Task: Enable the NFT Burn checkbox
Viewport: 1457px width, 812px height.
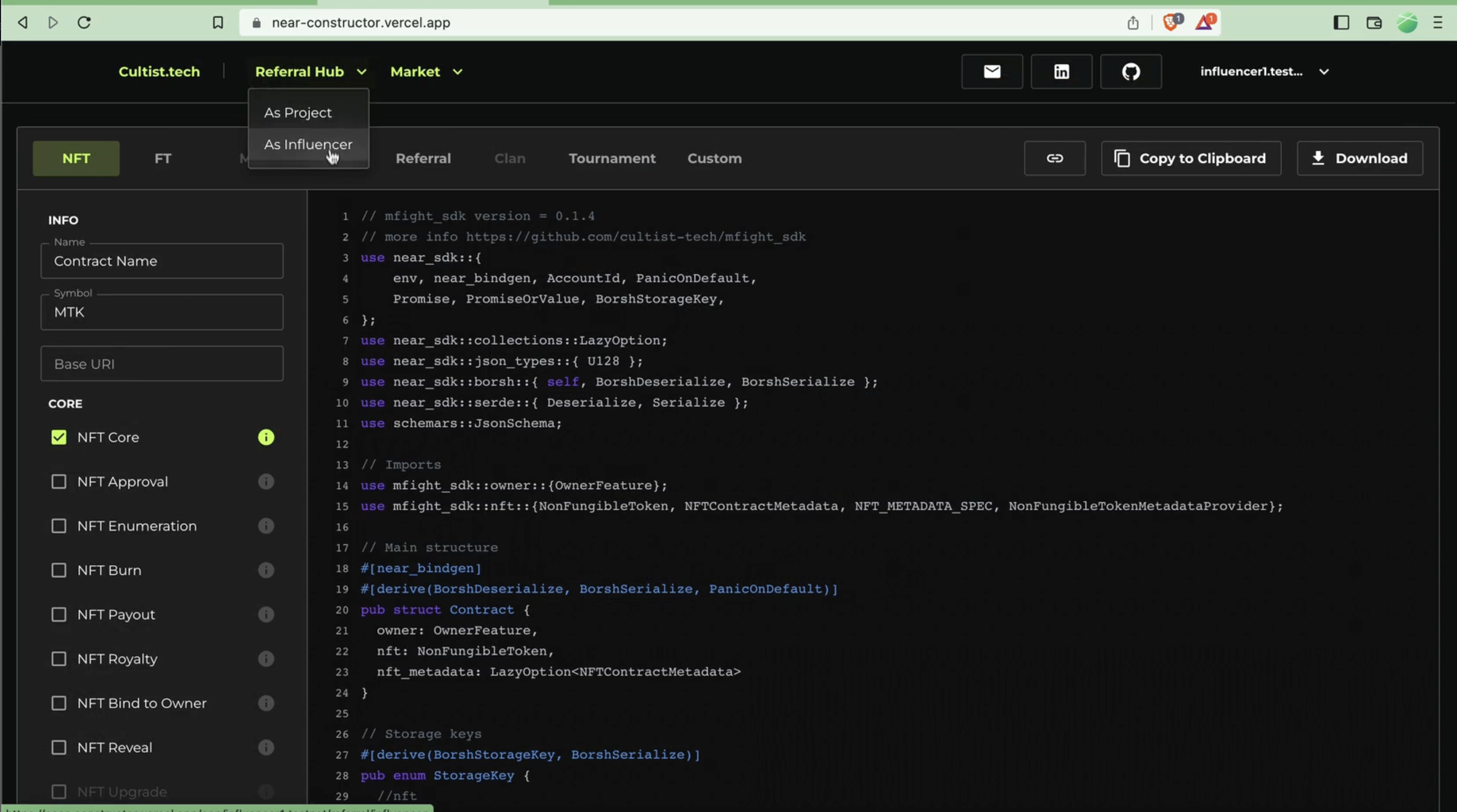Action: (x=59, y=570)
